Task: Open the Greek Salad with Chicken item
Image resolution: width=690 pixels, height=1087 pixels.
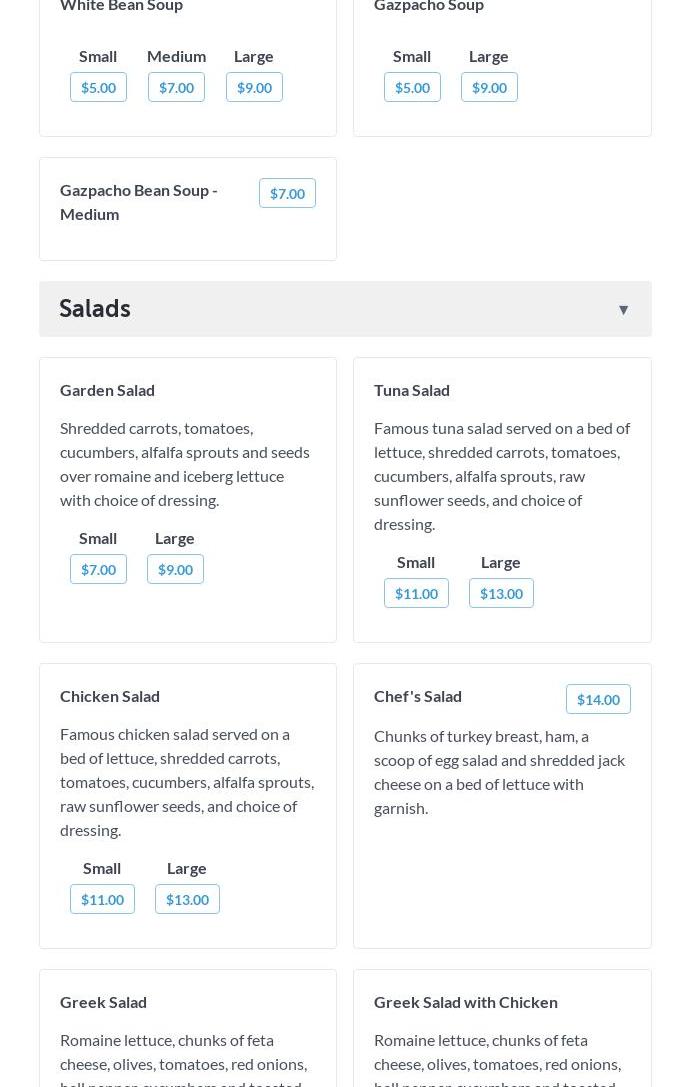Action: (466, 1002)
